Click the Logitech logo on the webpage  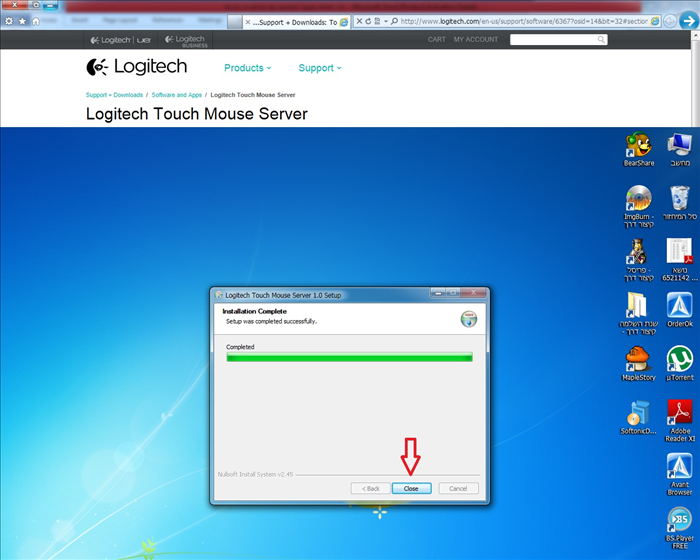tap(137, 67)
